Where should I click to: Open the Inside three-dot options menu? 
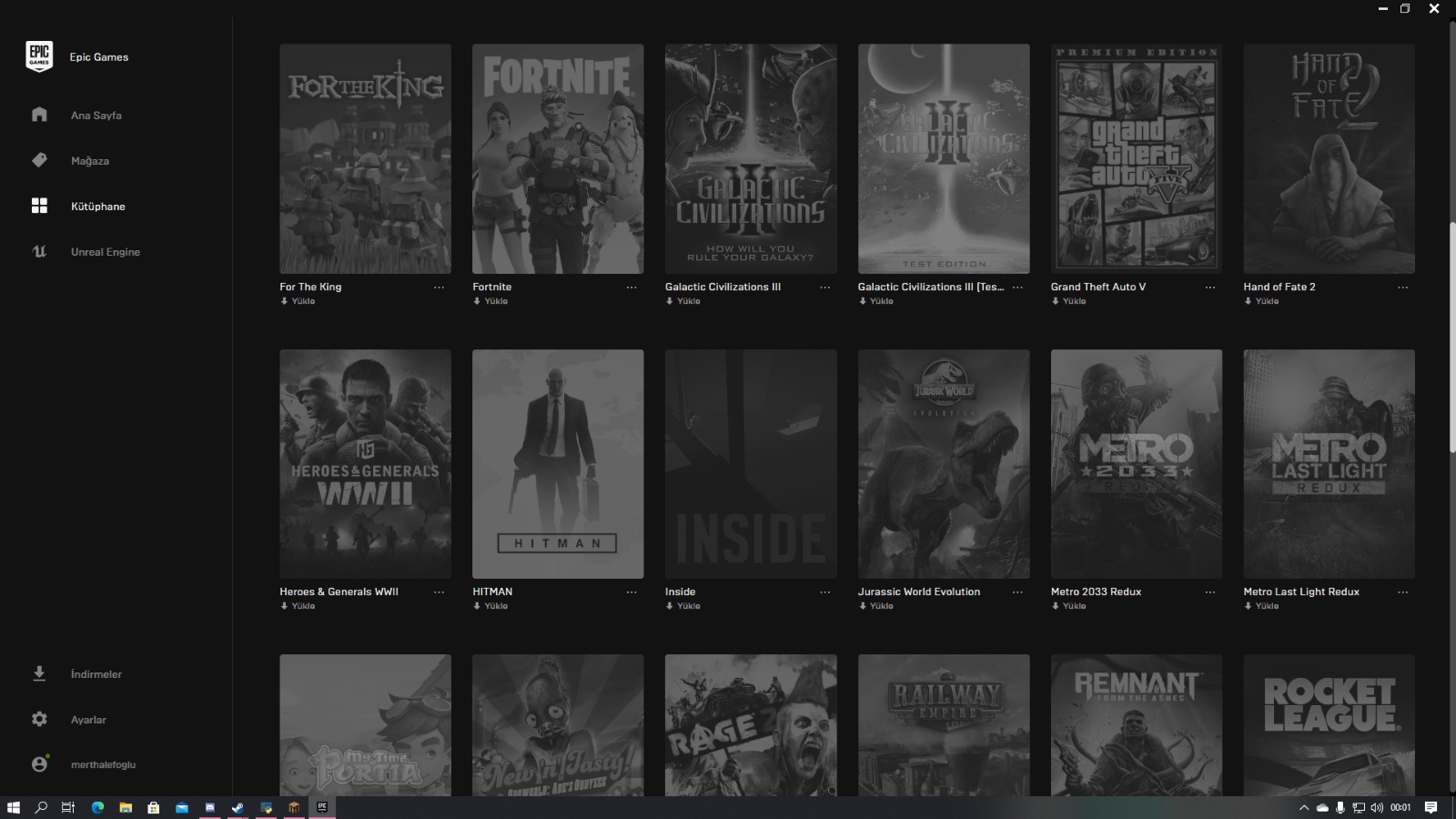[824, 592]
